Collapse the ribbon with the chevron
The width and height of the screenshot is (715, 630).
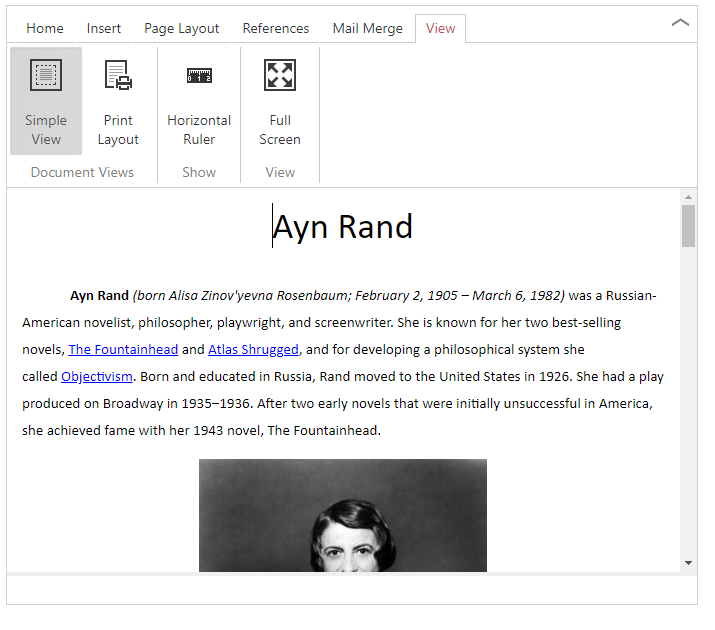click(680, 22)
